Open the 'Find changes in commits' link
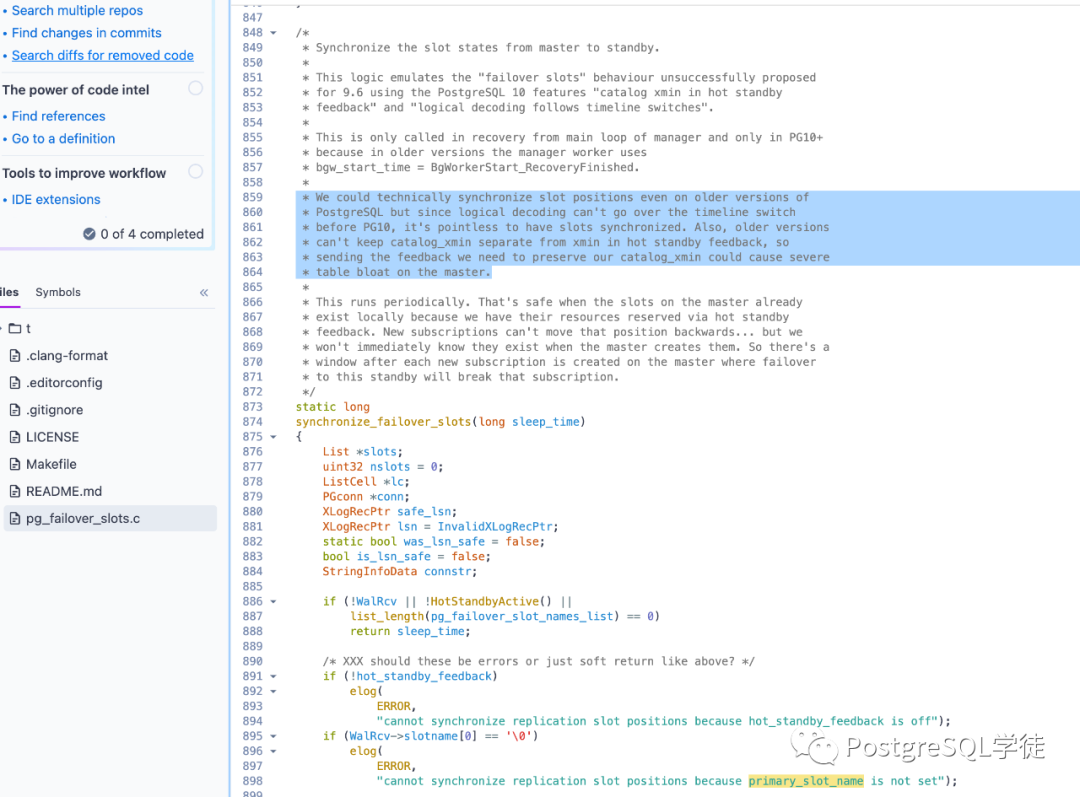Viewport: 1080px width, 797px height. click(x=86, y=33)
